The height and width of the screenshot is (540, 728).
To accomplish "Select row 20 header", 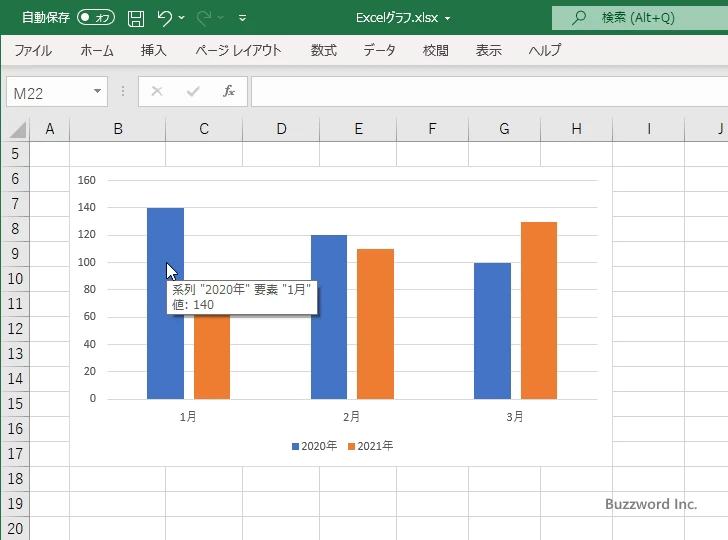I will (15, 528).
